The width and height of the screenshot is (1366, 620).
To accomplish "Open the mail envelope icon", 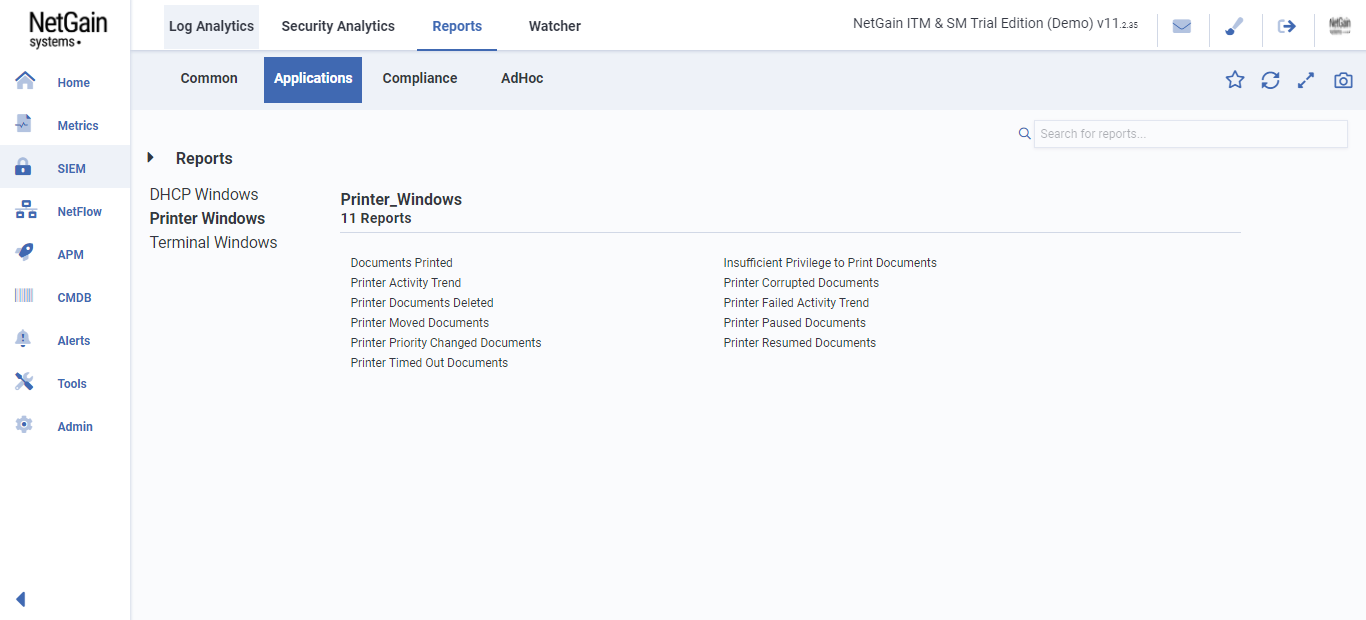I will point(1182,27).
